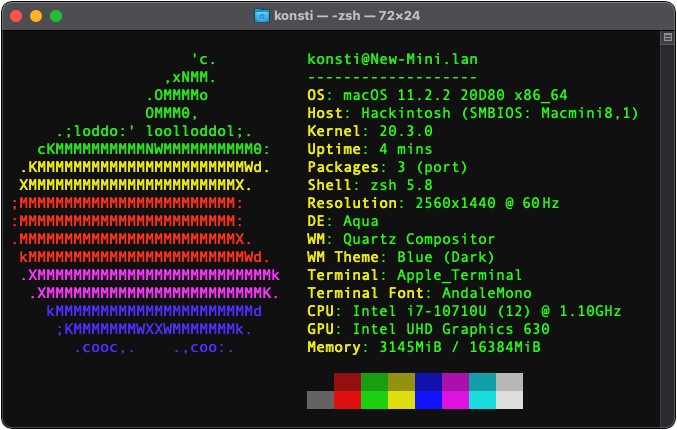Viewport: 677px width, 430px height.
Task: Click the bright blue color block
Action: [x=428, y=400]
